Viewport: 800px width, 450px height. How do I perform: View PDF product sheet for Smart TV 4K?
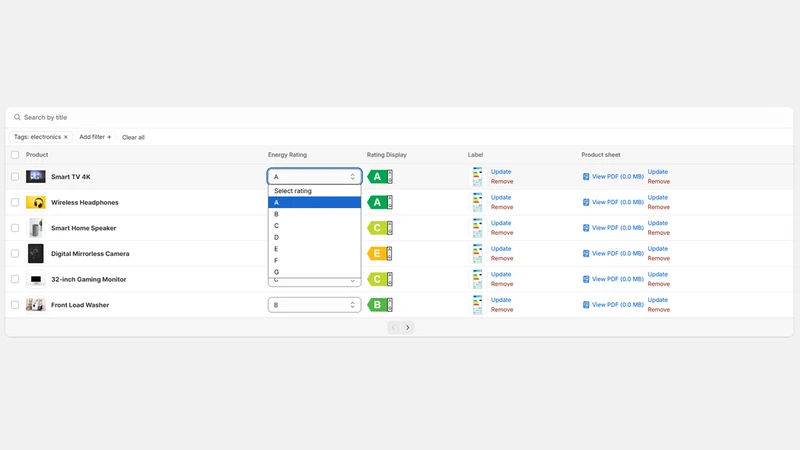[613, 177]
